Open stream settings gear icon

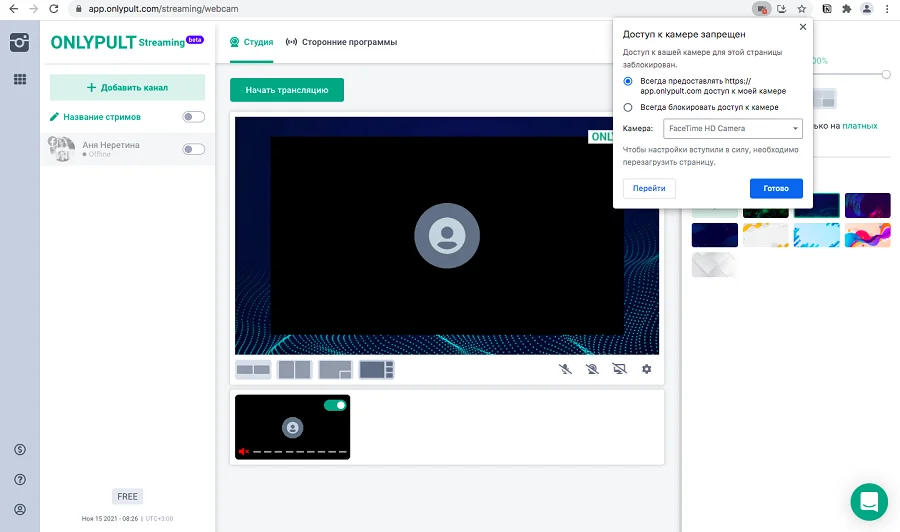coord(647,369)
